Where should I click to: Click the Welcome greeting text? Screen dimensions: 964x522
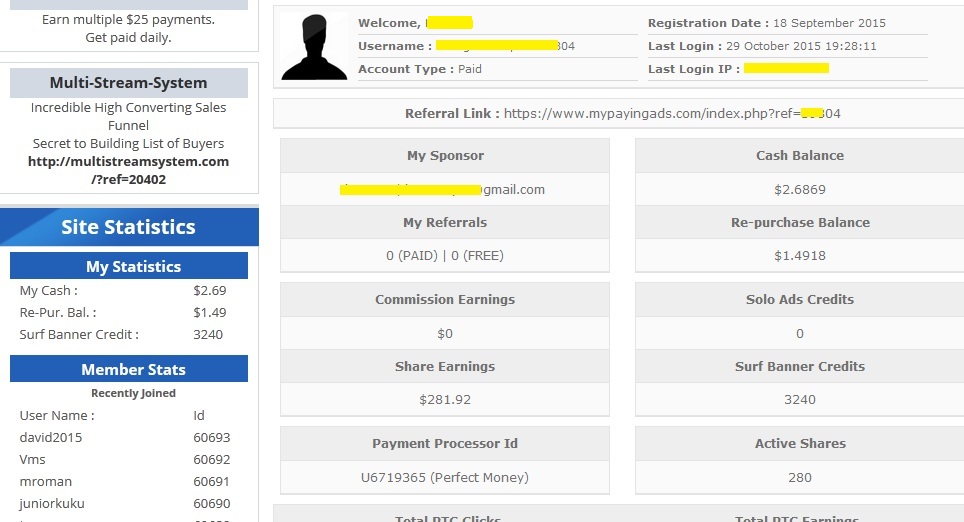[x=416, y=23]
